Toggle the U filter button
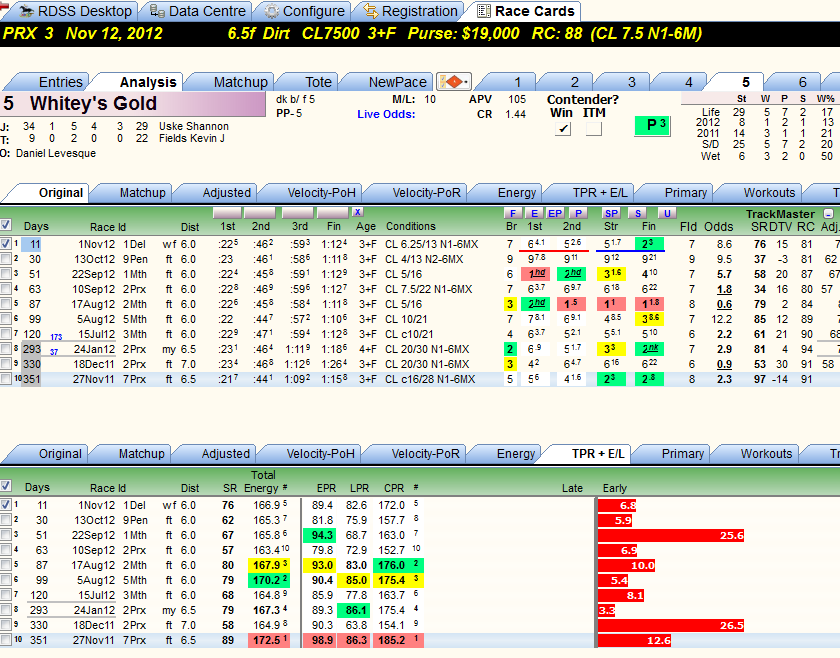Viewport: 840px width, 658px height. coord(667,213)
